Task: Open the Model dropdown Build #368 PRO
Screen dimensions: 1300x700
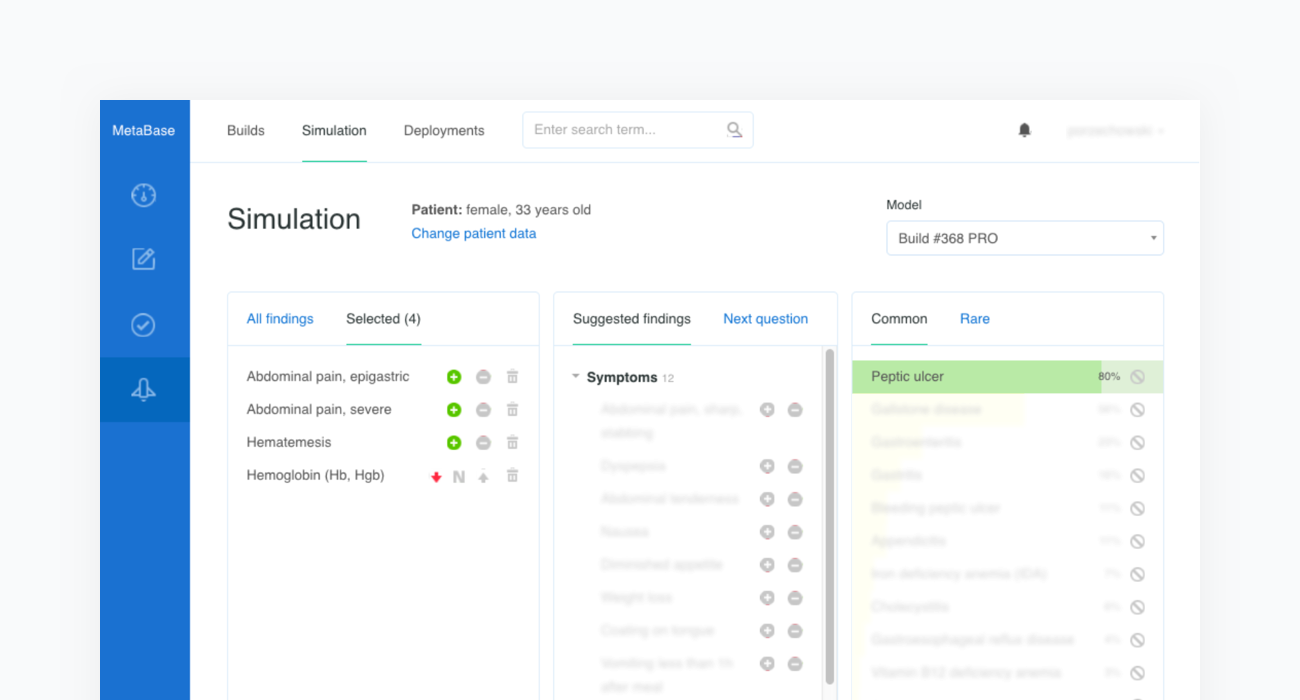Action: [x=1025, y=238]
